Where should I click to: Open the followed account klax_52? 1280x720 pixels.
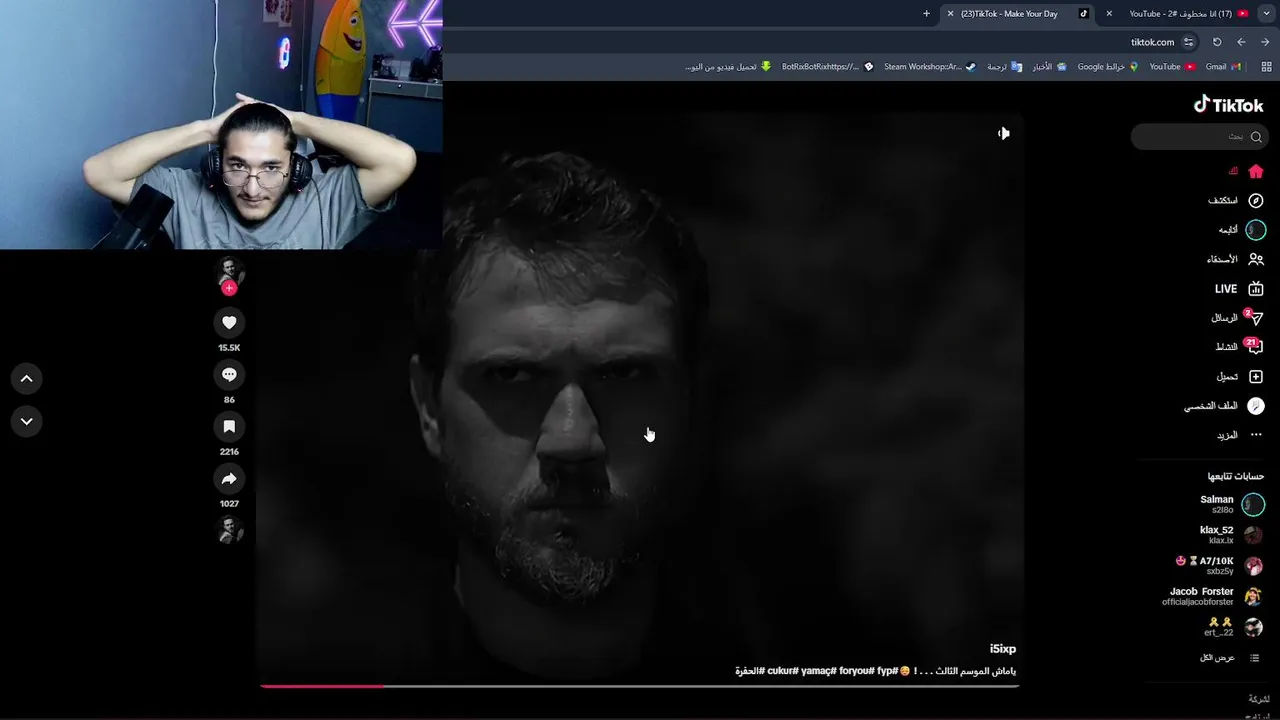point(1232,535)
